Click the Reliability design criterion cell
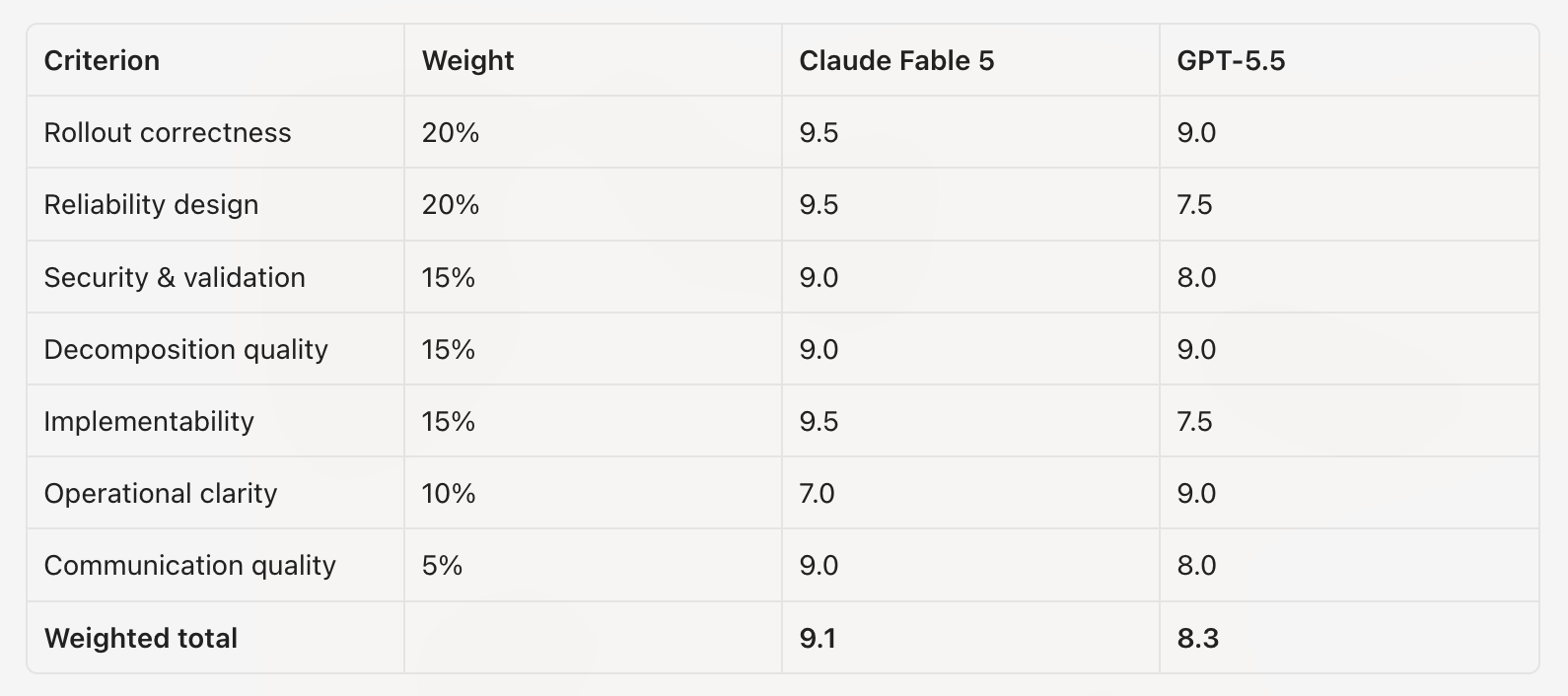 151,204
